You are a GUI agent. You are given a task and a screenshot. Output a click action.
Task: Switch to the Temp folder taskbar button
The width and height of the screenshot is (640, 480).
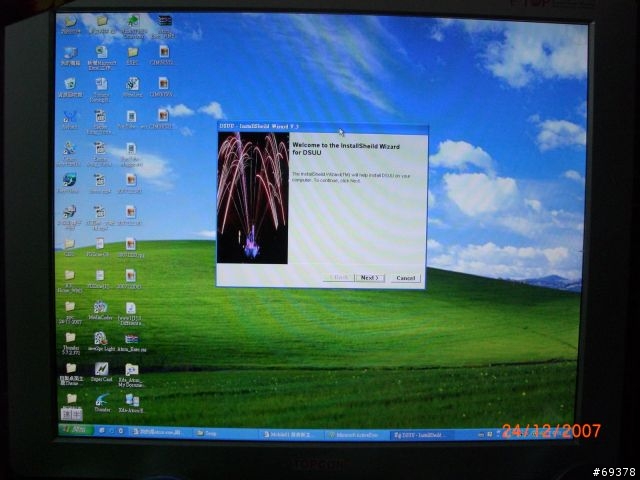(224, 433)
